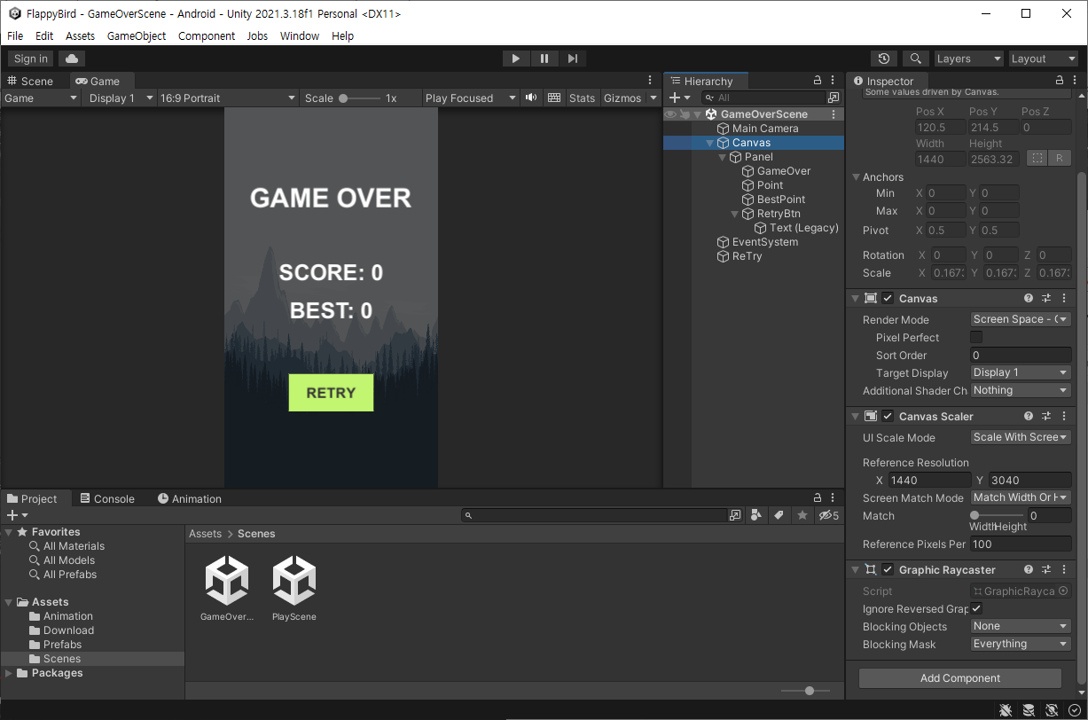Lock the Inspector panel
1088x720 pixels.
pos(1060,80)
